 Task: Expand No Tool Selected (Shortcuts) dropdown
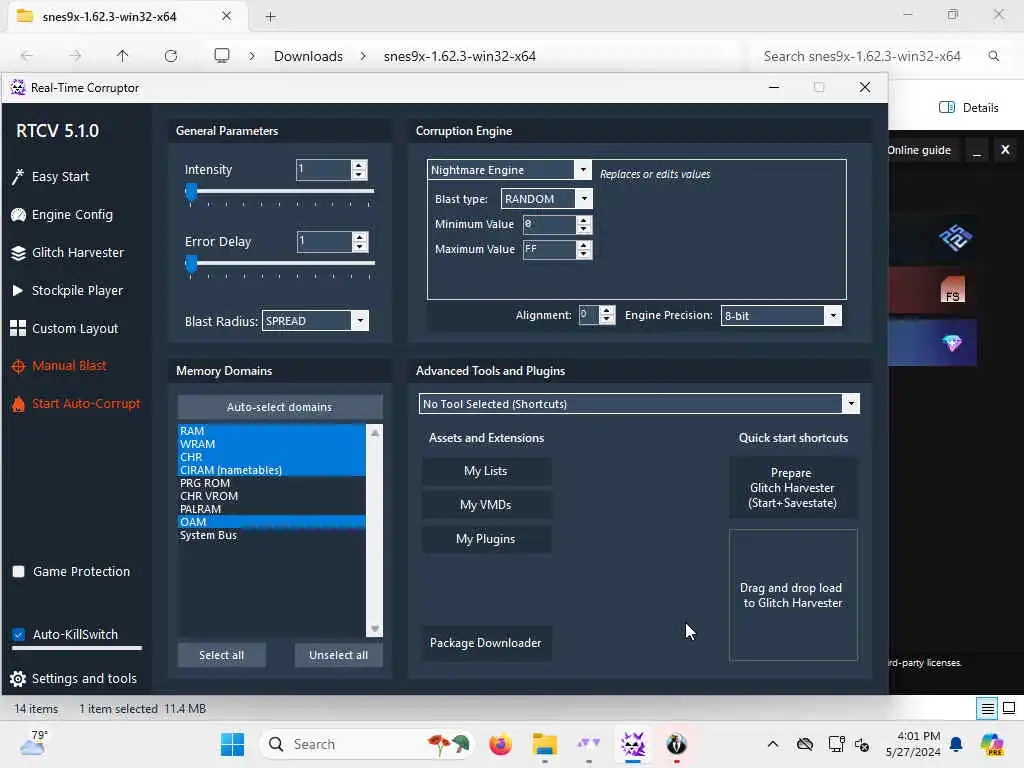[x=850, y=404]
